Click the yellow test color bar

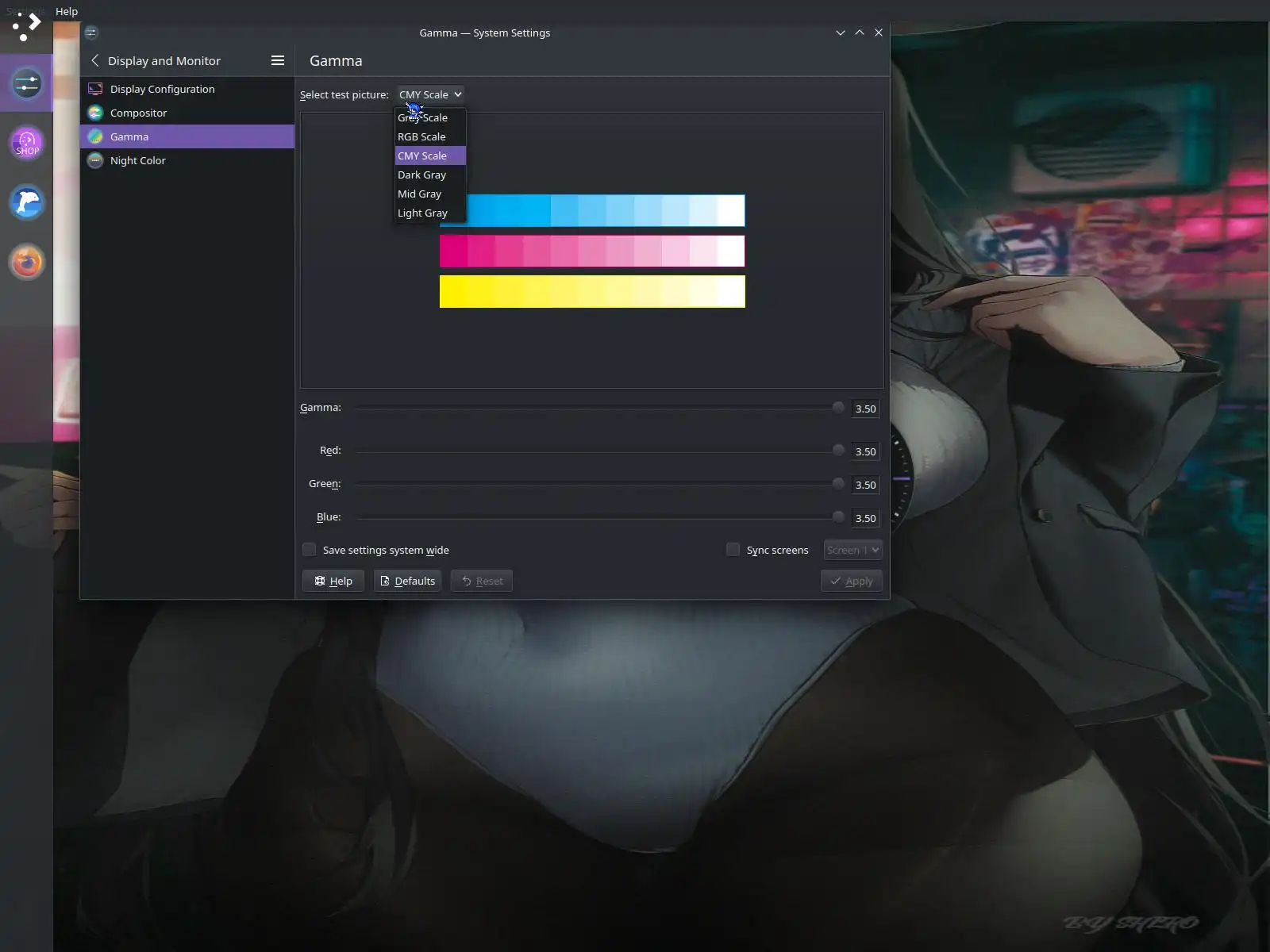(x=592, y=291)
